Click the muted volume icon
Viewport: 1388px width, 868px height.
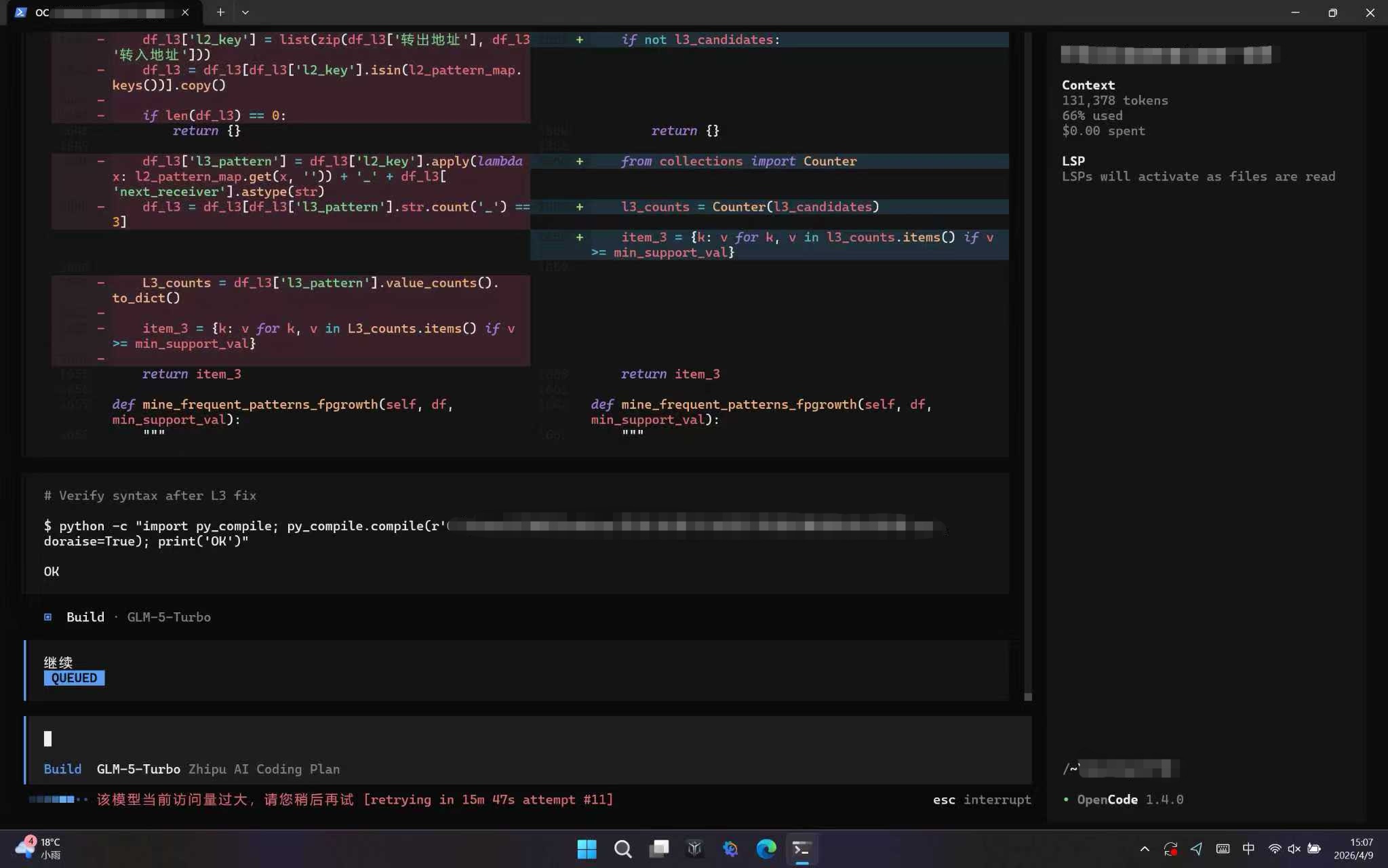tap(1294, 849)
